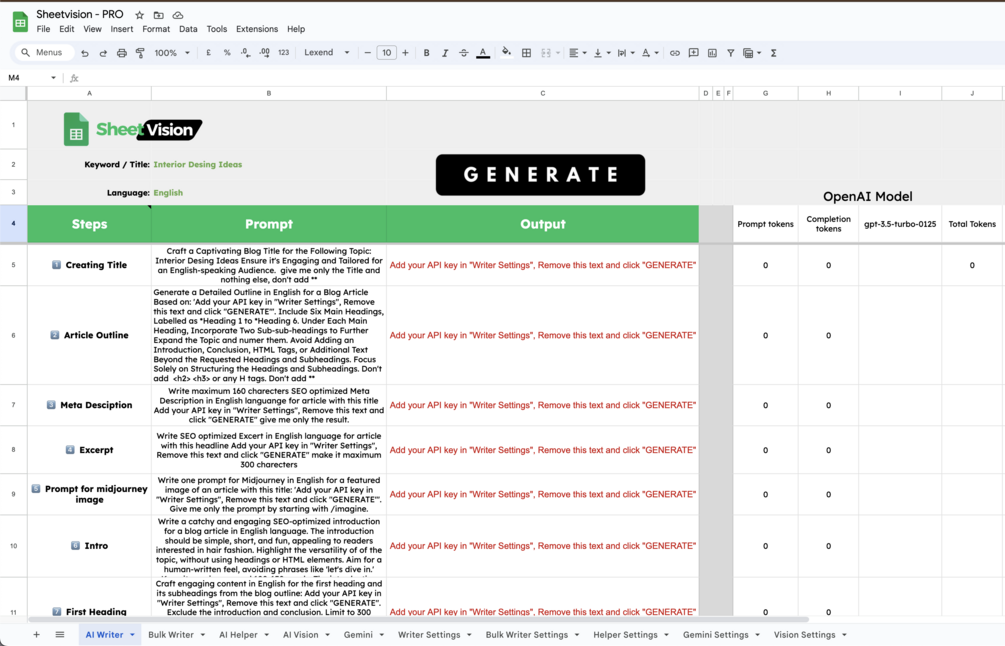Viewport: 1005px width, 646px height.
Task: Open the zoom 100% dropdown
Action: pyautogui.click(x=172, y=53)
